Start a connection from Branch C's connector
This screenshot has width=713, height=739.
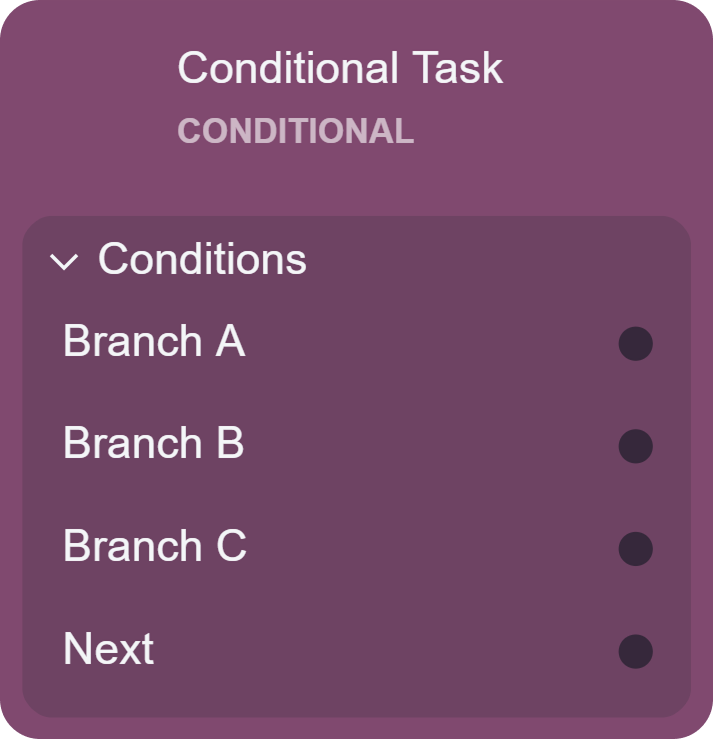(636, 549)
